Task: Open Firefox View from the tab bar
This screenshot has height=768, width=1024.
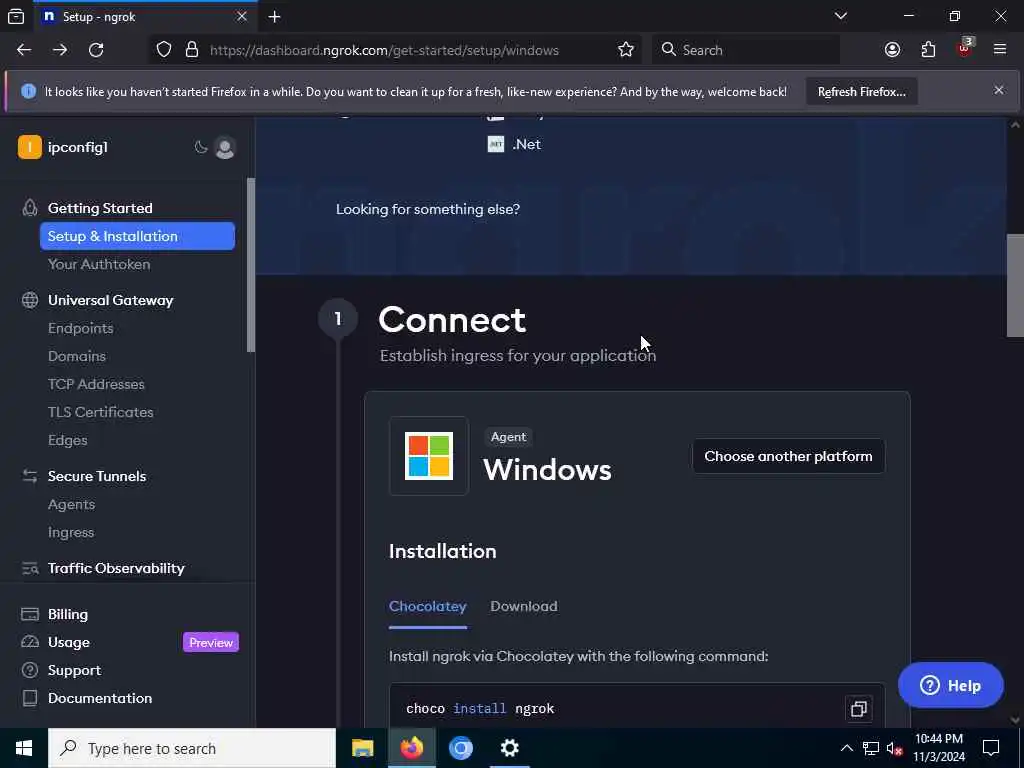Action: click(16, 17)
